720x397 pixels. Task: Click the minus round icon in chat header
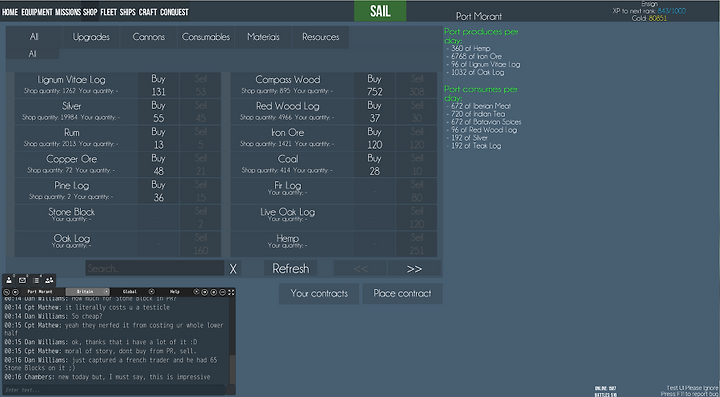(x=222, y=292)
